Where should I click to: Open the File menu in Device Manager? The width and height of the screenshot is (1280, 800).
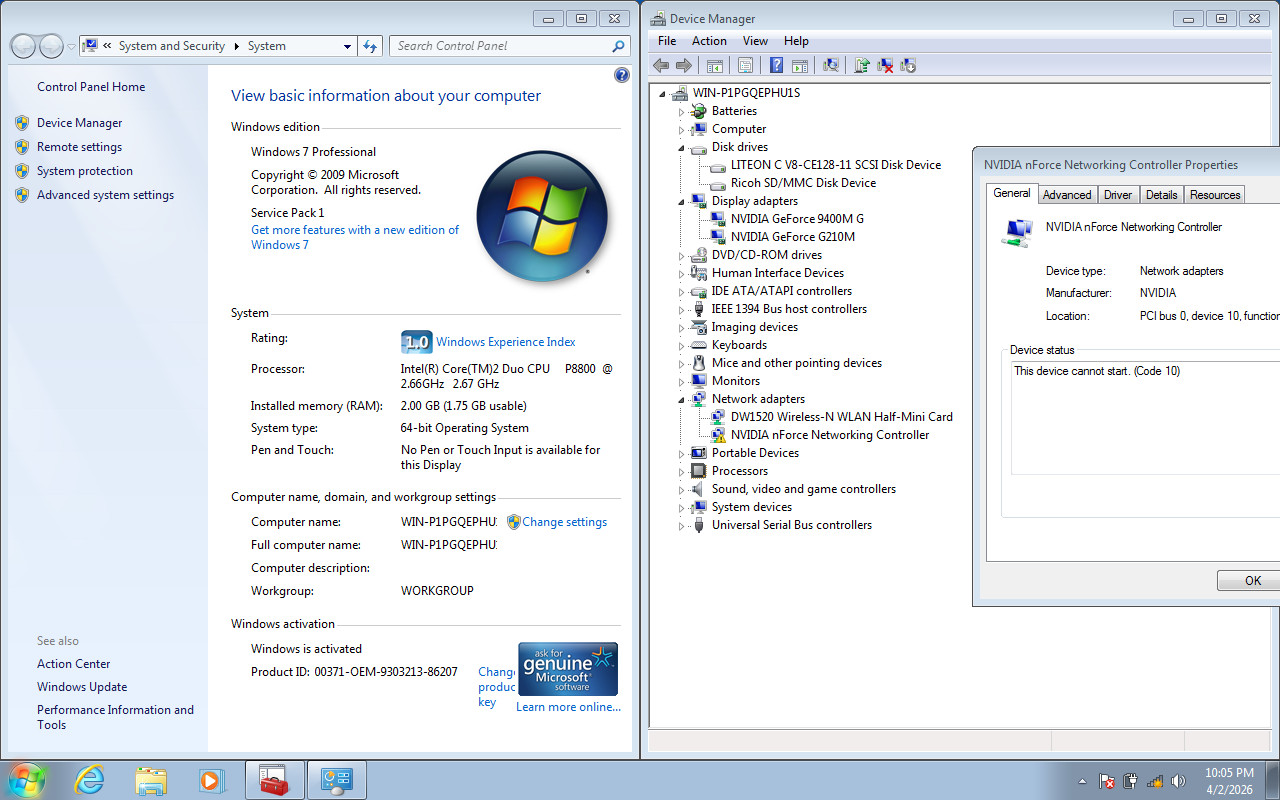tap(667, 41)
